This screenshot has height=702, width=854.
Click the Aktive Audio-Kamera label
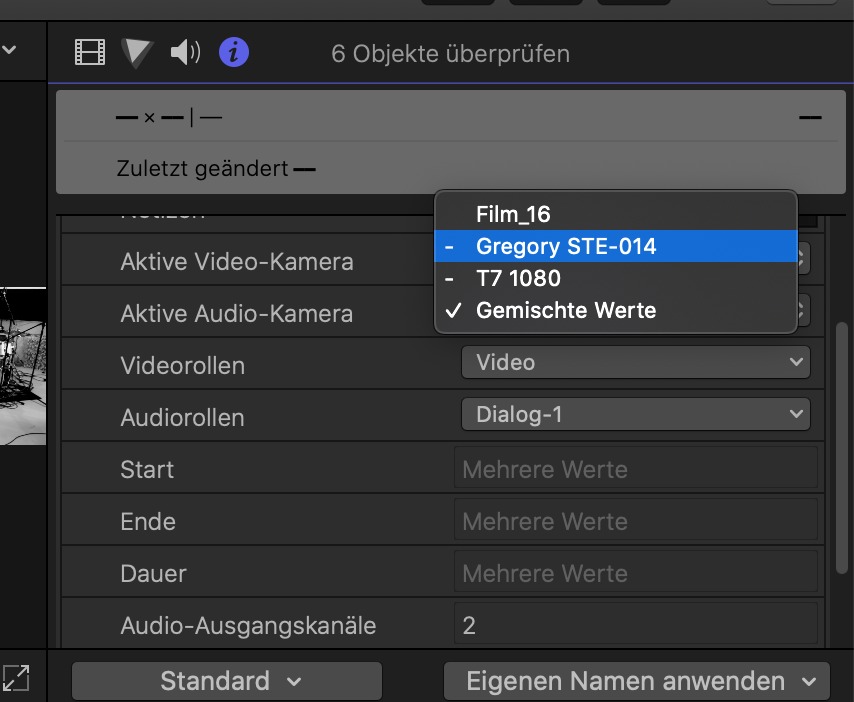(237, 314)
